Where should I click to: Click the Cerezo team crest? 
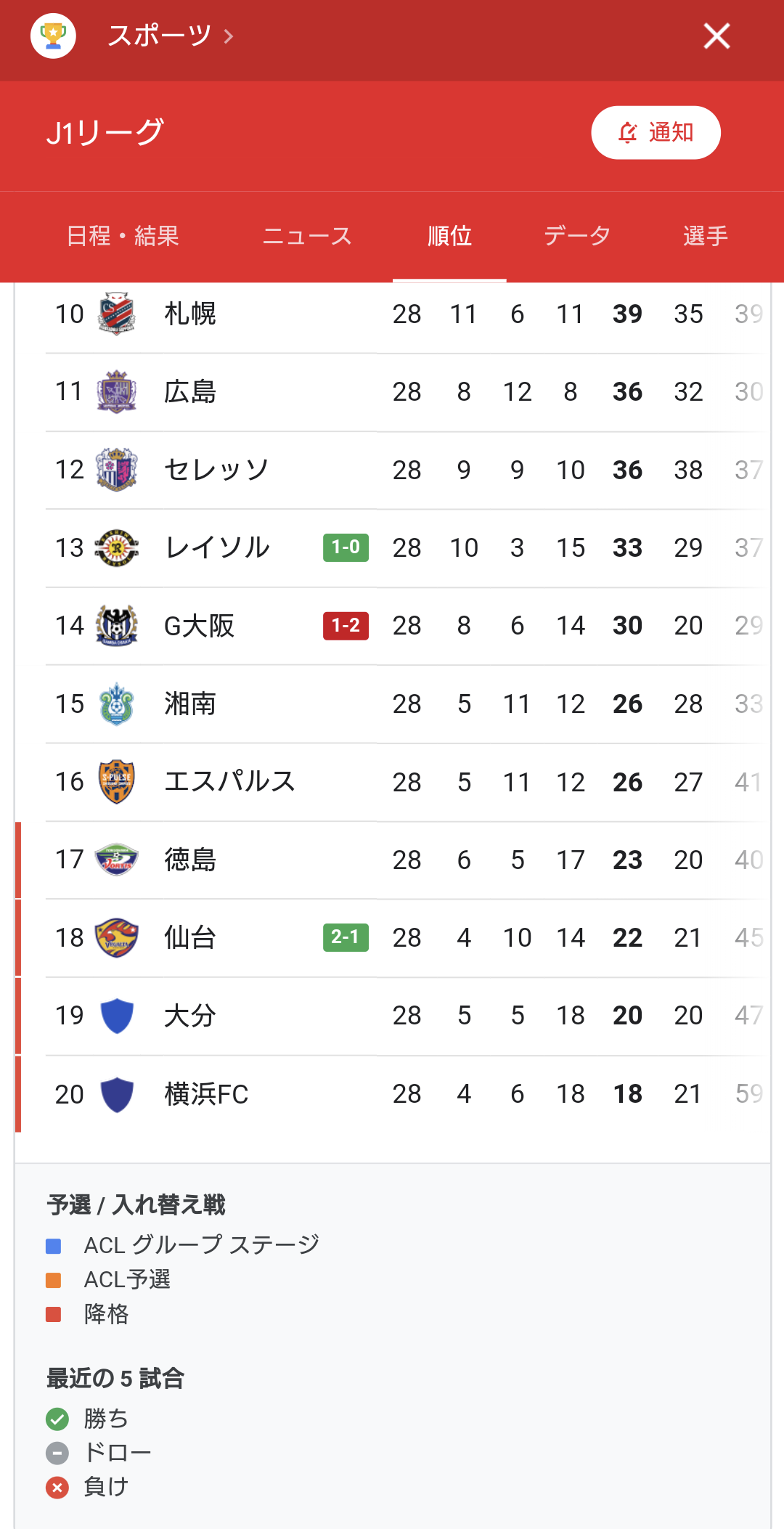(117, 470)
